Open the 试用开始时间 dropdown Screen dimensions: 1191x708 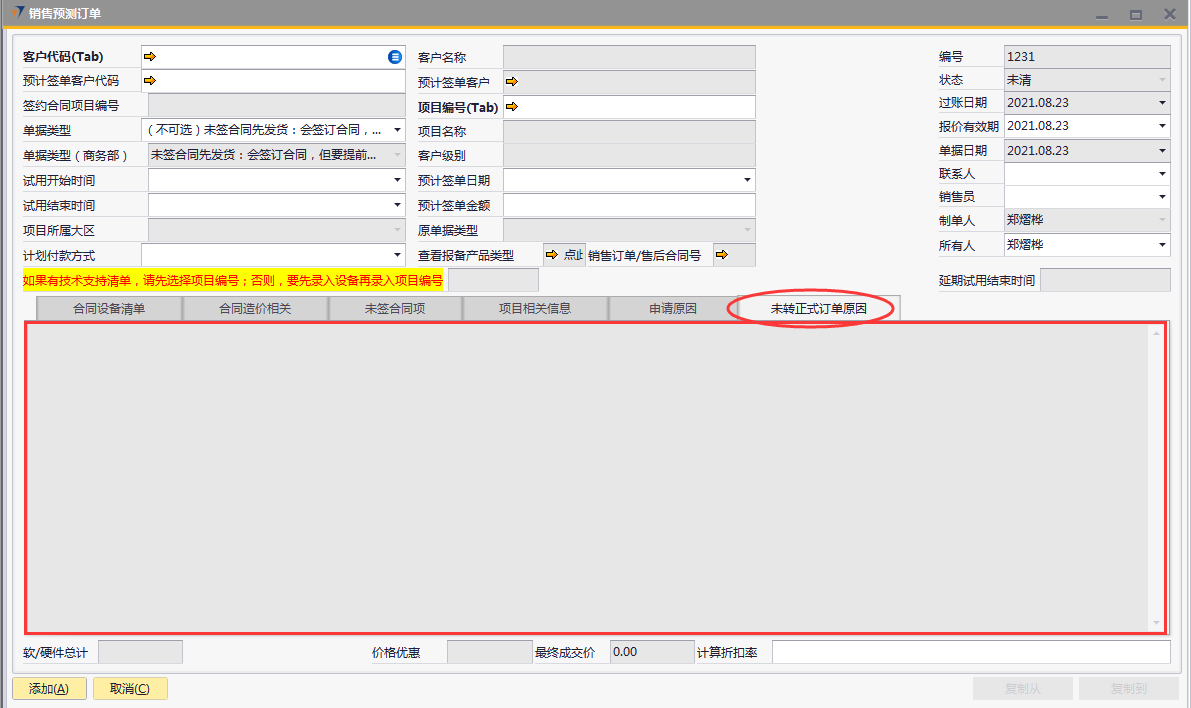coord(397,180)
